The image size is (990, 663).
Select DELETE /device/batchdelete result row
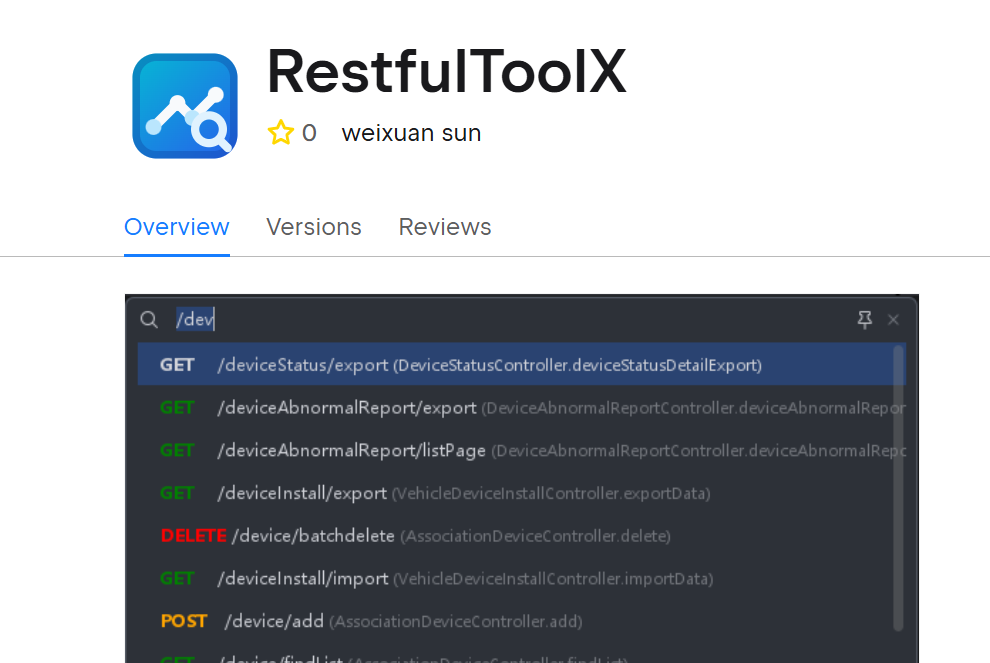pos(522,535)
